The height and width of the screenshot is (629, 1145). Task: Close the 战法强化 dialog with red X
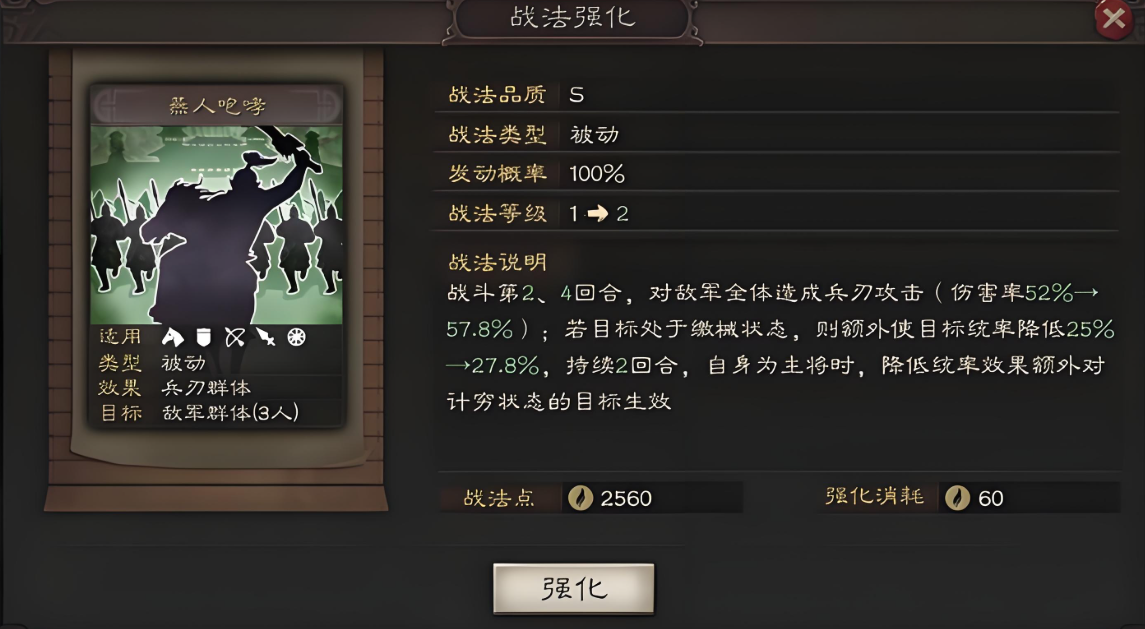click(1114, 18)
